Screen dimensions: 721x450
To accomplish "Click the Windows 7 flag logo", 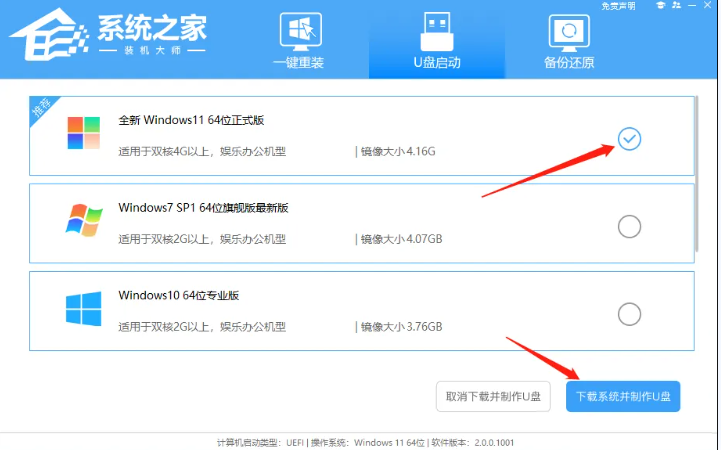I will [84, 220].
